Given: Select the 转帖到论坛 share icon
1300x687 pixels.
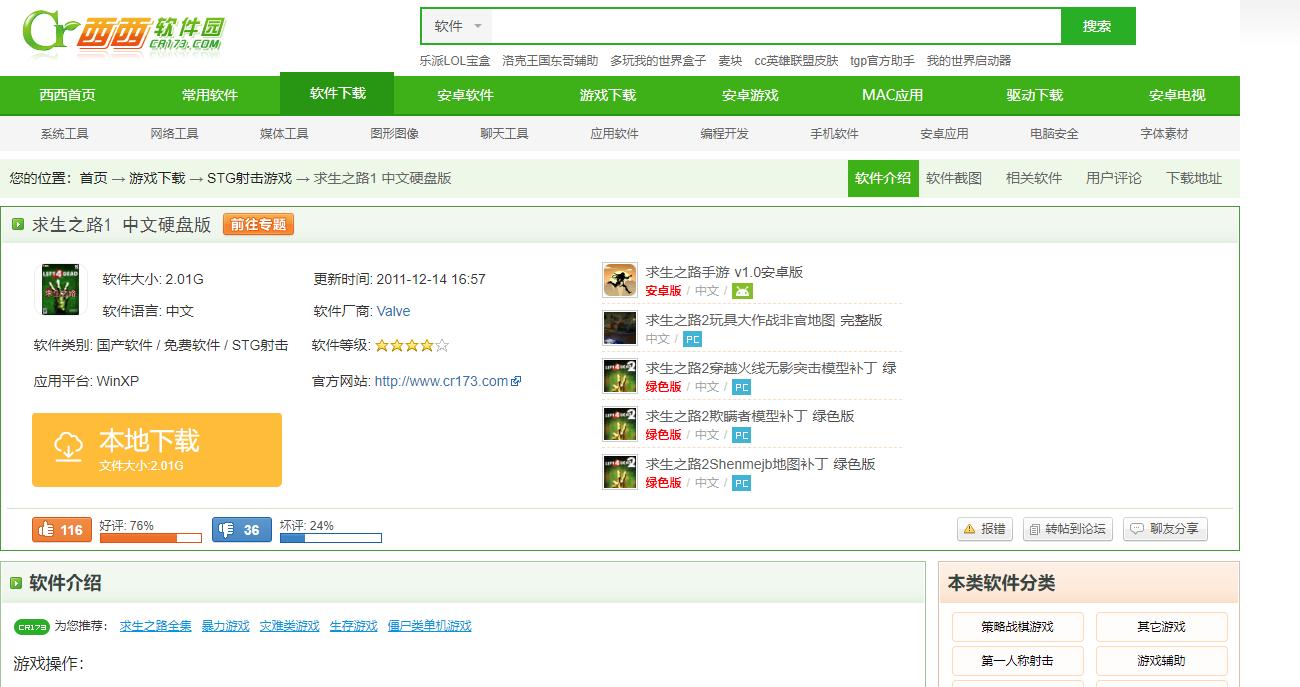Looking at the screenshot, I should (x=1035, y=530).
